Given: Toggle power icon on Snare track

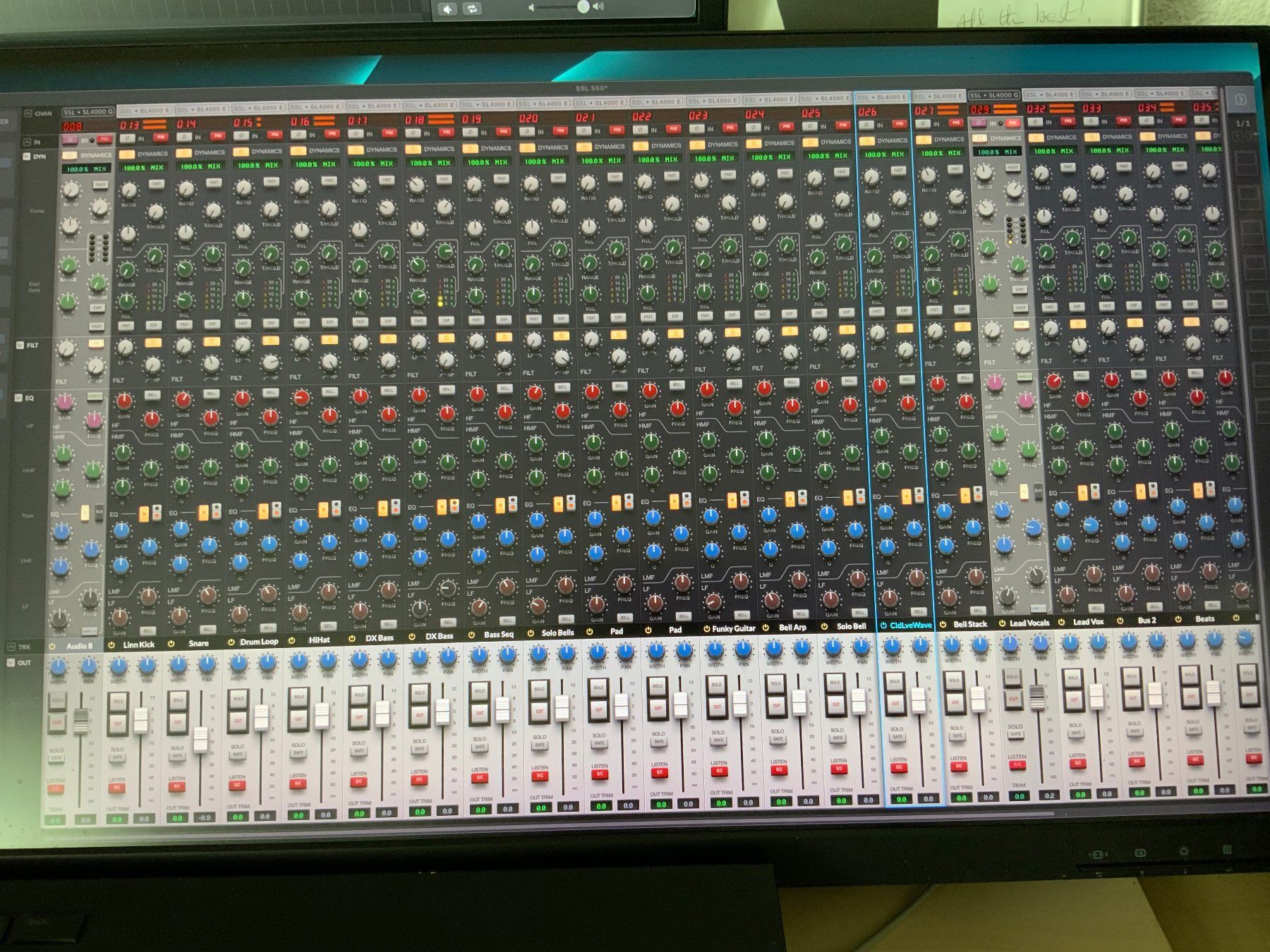Looking at the screenshot, I should click(x=171, y=643).
